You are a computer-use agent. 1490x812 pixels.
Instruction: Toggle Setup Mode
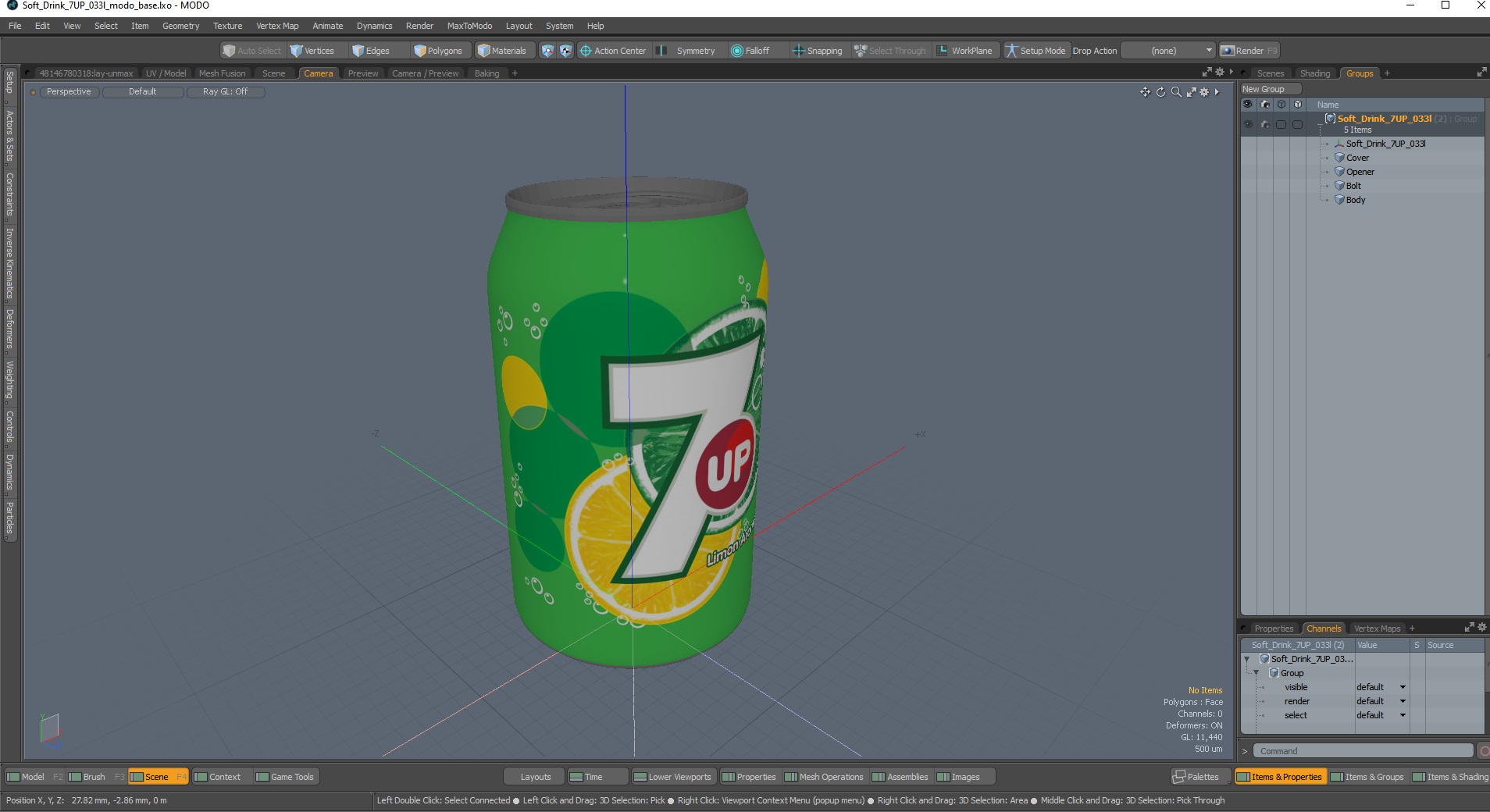(1036, 51)
